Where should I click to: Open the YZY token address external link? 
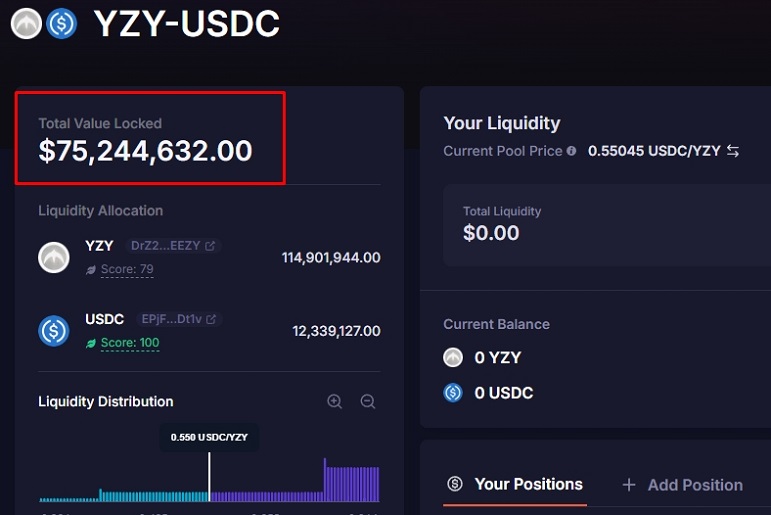pos(210,245)
